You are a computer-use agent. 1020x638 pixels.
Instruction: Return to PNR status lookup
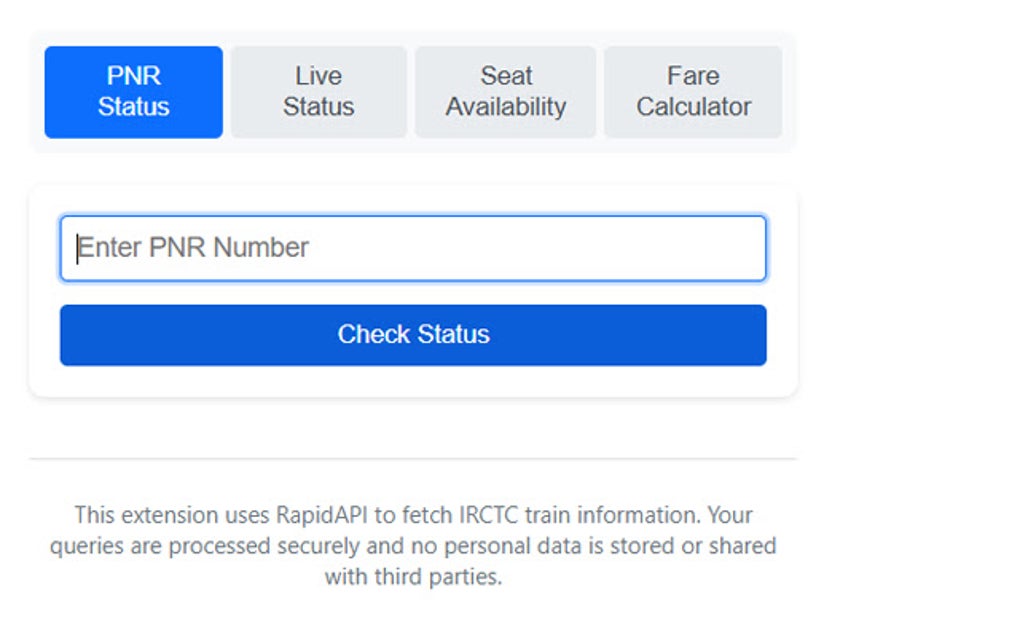(133, 91)
